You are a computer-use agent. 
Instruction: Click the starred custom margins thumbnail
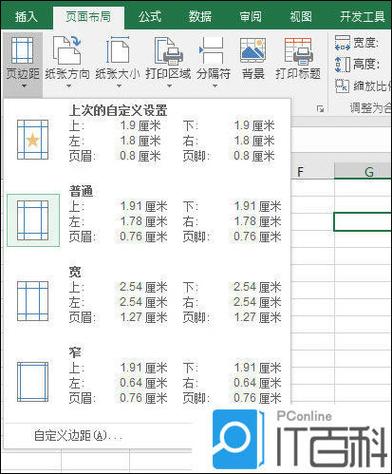(33, 140)
